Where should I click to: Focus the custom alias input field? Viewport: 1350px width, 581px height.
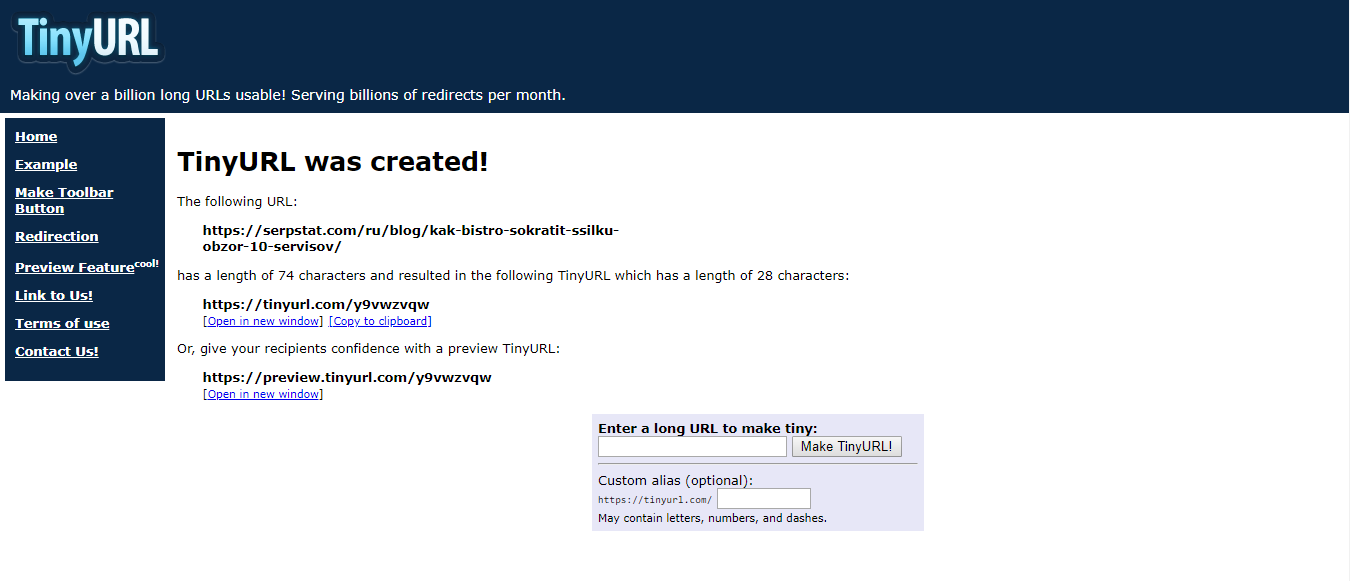764,498
